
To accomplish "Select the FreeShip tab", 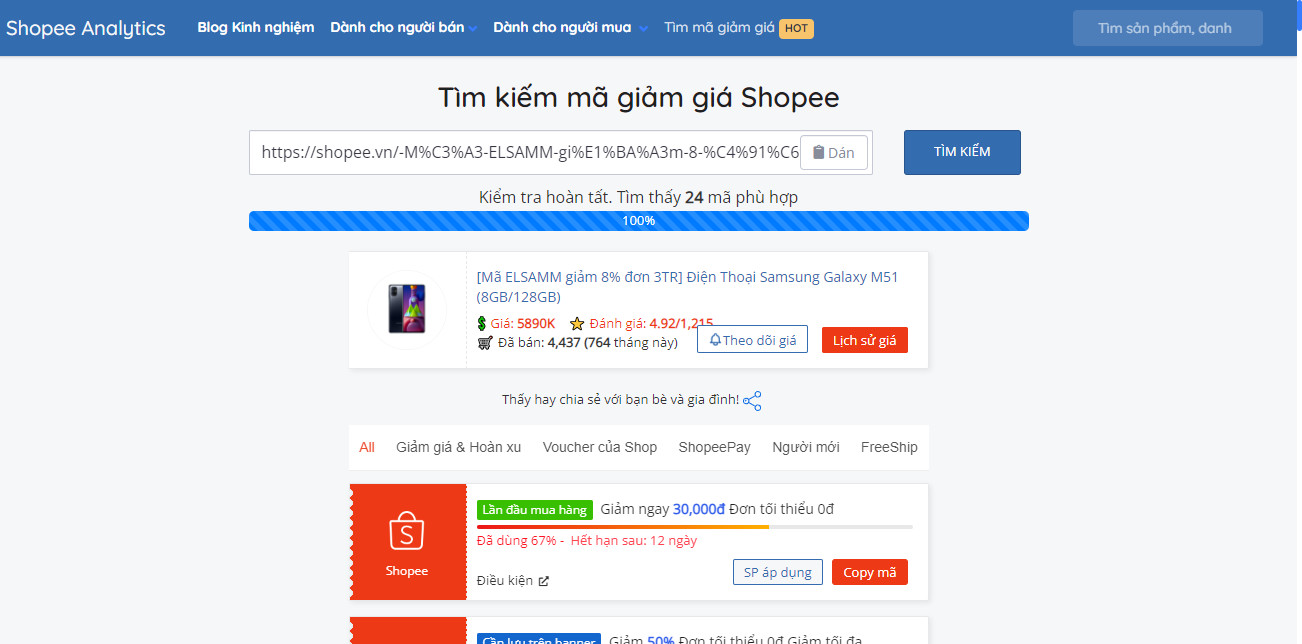I will point(889,447).
